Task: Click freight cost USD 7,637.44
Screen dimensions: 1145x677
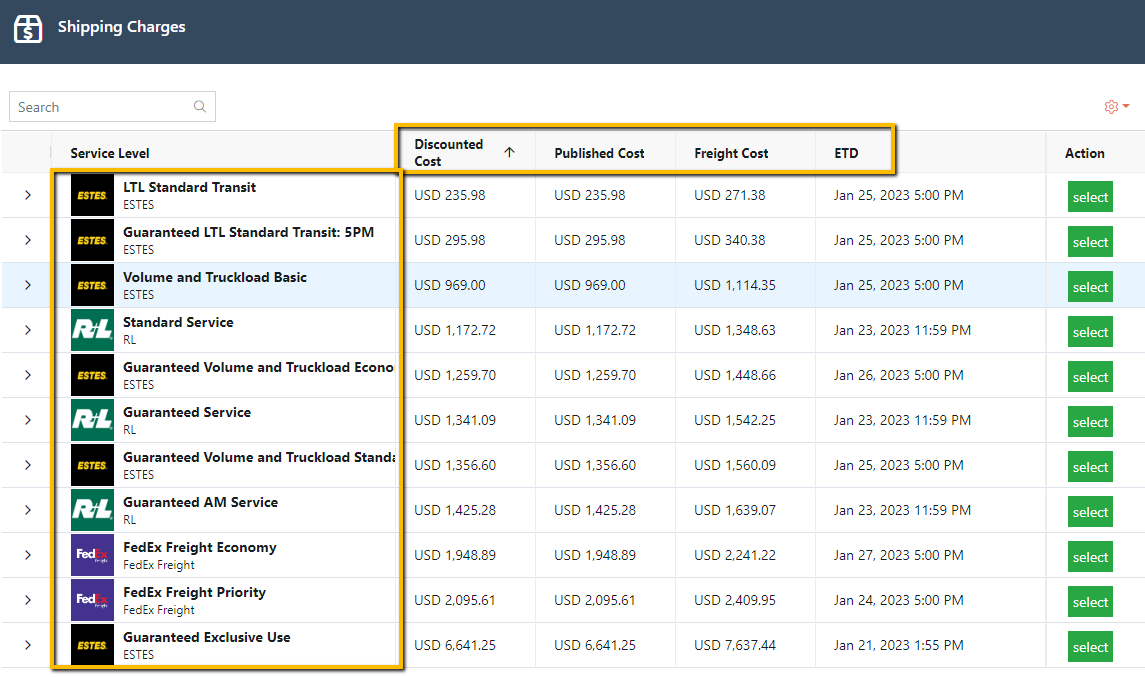Action: coord(735,646)
